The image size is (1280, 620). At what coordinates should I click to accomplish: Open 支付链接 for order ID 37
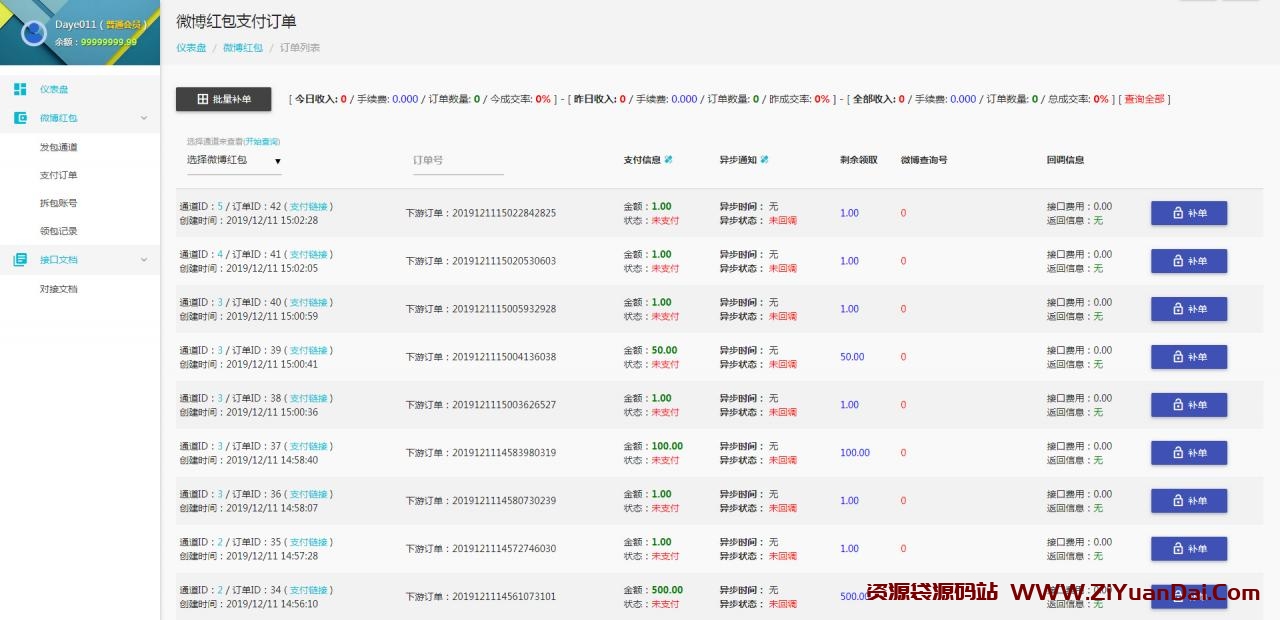point(309,447)
